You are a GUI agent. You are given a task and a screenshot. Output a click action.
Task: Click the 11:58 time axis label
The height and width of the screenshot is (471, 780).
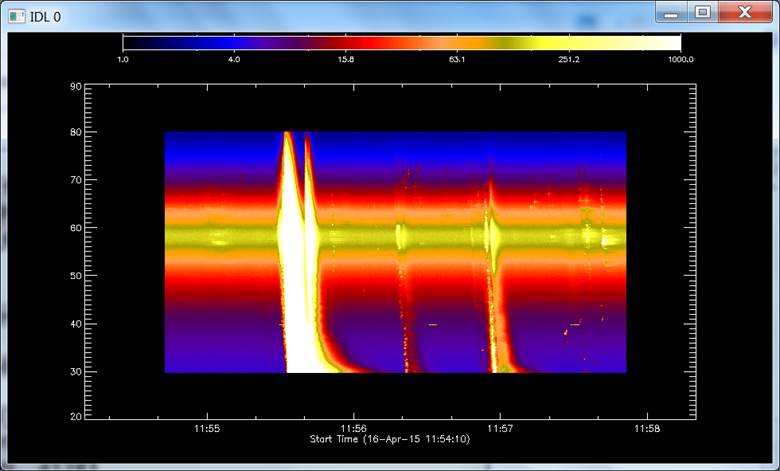(x=646, y=428)
